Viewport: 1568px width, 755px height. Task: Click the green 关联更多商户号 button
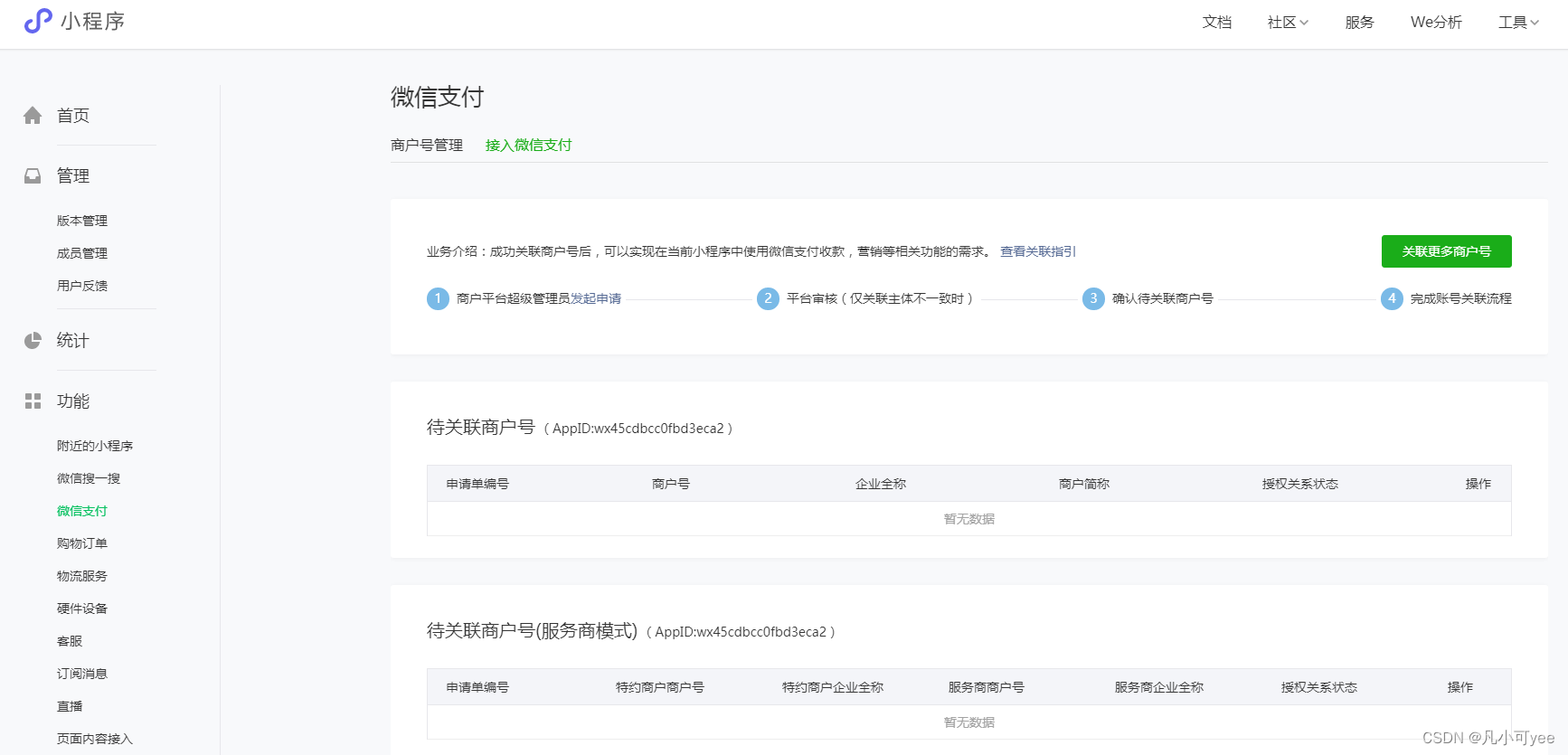tap(1446, 251)
